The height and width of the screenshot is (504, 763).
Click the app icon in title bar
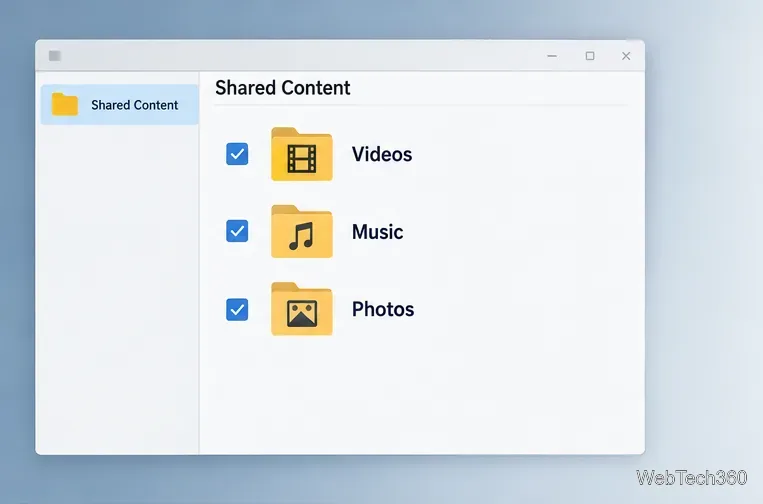[54, 56]
